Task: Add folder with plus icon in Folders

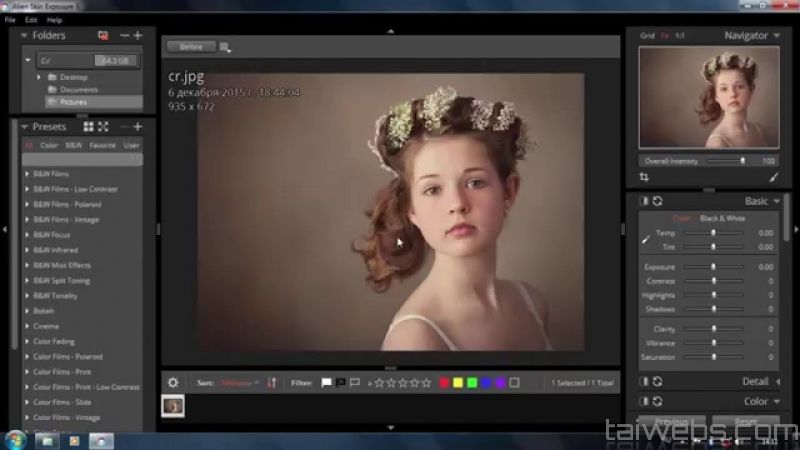Action: pos(138,35)
